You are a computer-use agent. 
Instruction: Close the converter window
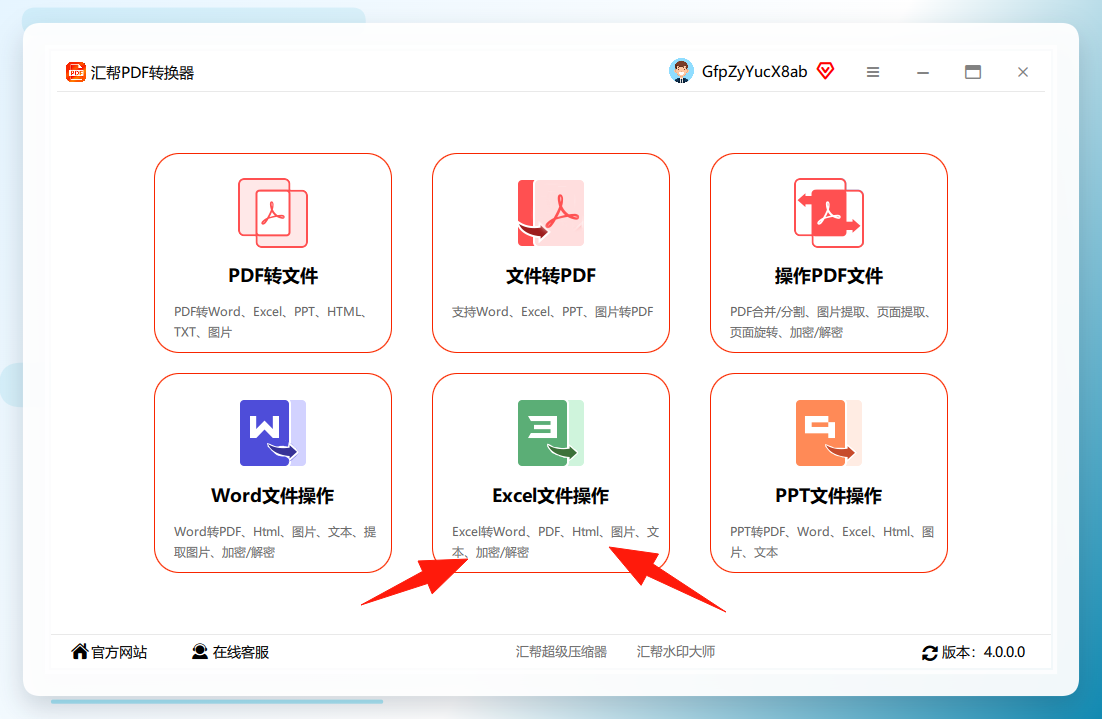(x=1023, y=72)
